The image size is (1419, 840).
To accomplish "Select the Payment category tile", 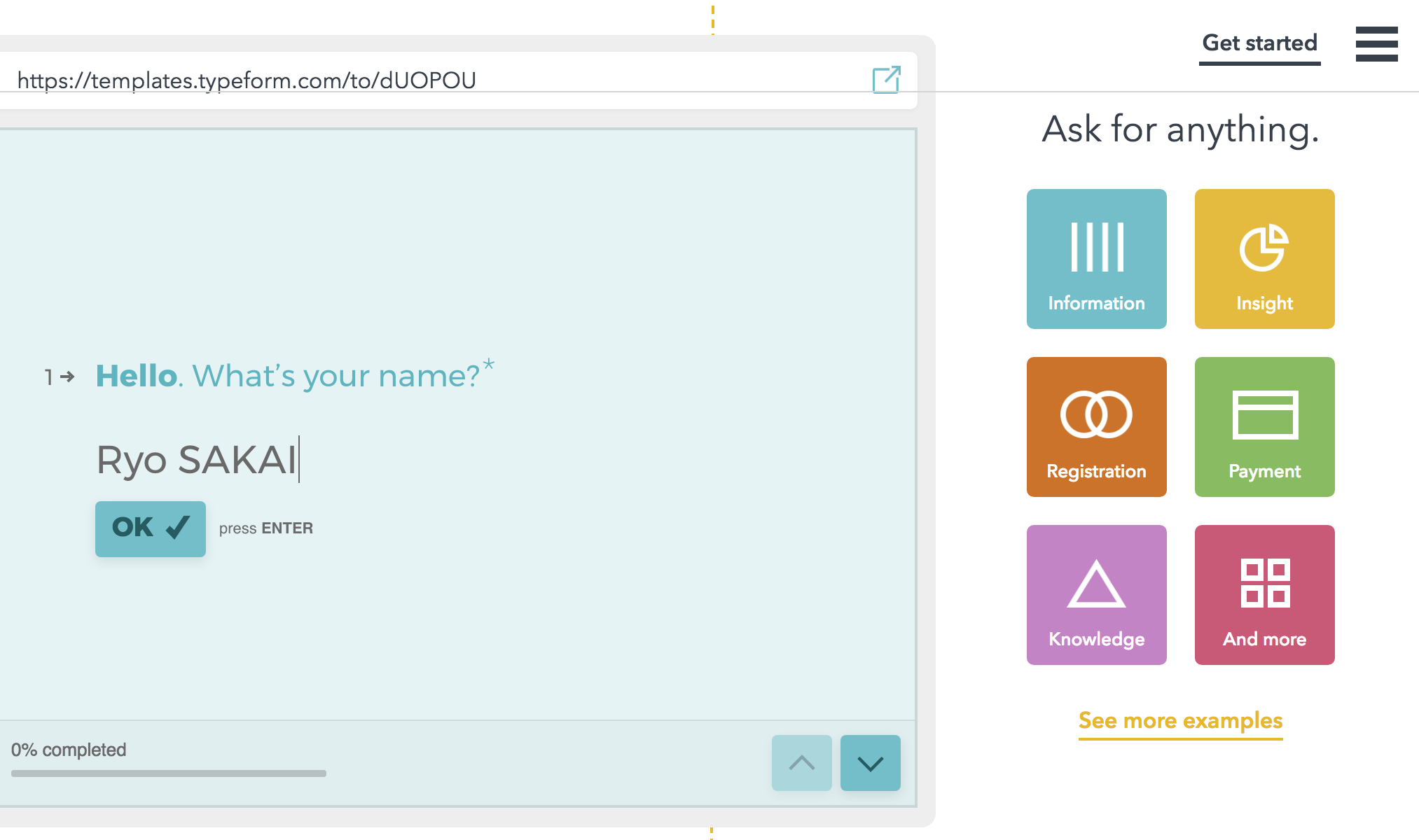I will pyautogui.click(x=1264, y=427).
